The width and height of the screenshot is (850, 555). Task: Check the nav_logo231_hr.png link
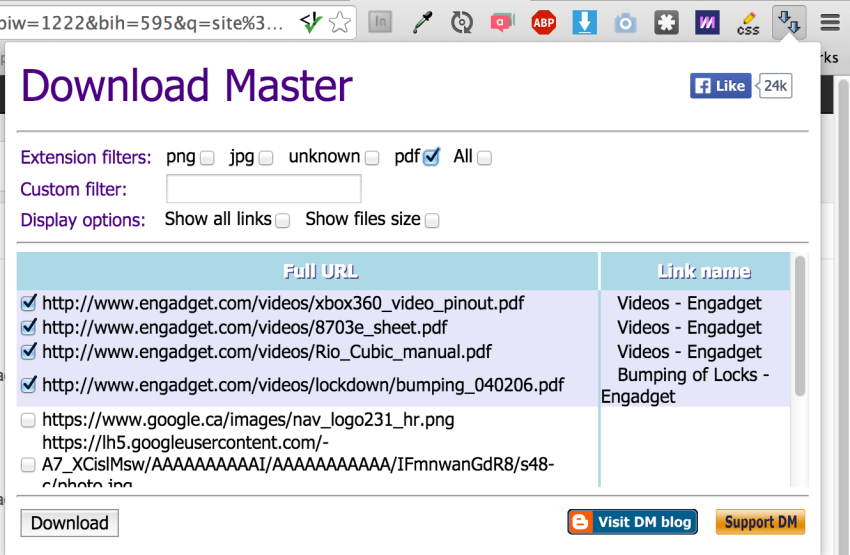[x=28, y=420]
